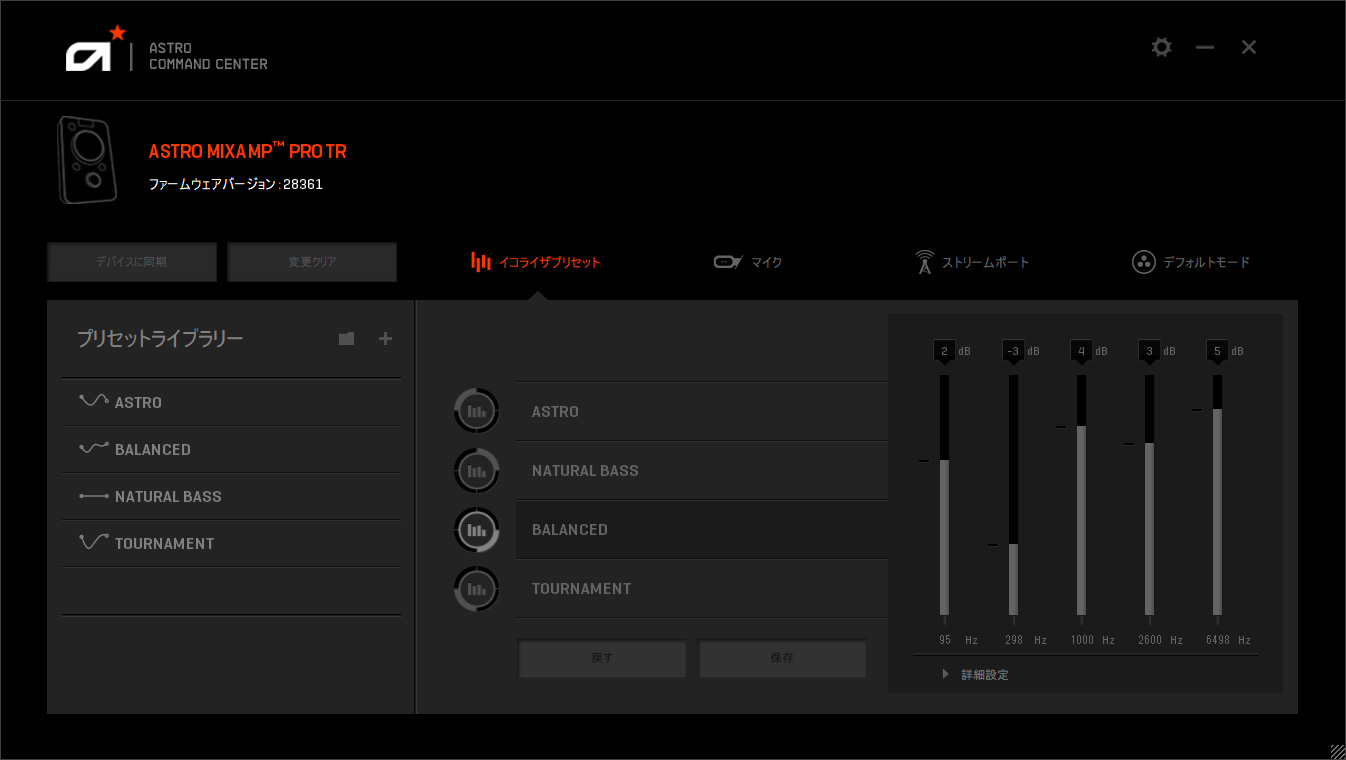Click the 95 Hz equalizer slider

click(944, 495)
